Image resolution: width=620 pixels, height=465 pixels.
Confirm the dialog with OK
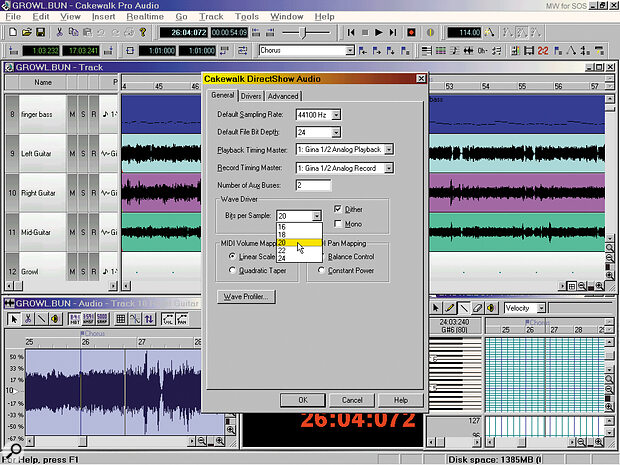click(x=303, y=400)
